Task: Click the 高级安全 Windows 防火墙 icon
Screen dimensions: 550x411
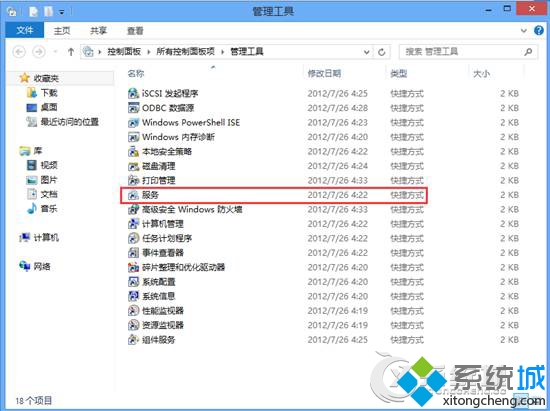Action: (x=133, y=209)
